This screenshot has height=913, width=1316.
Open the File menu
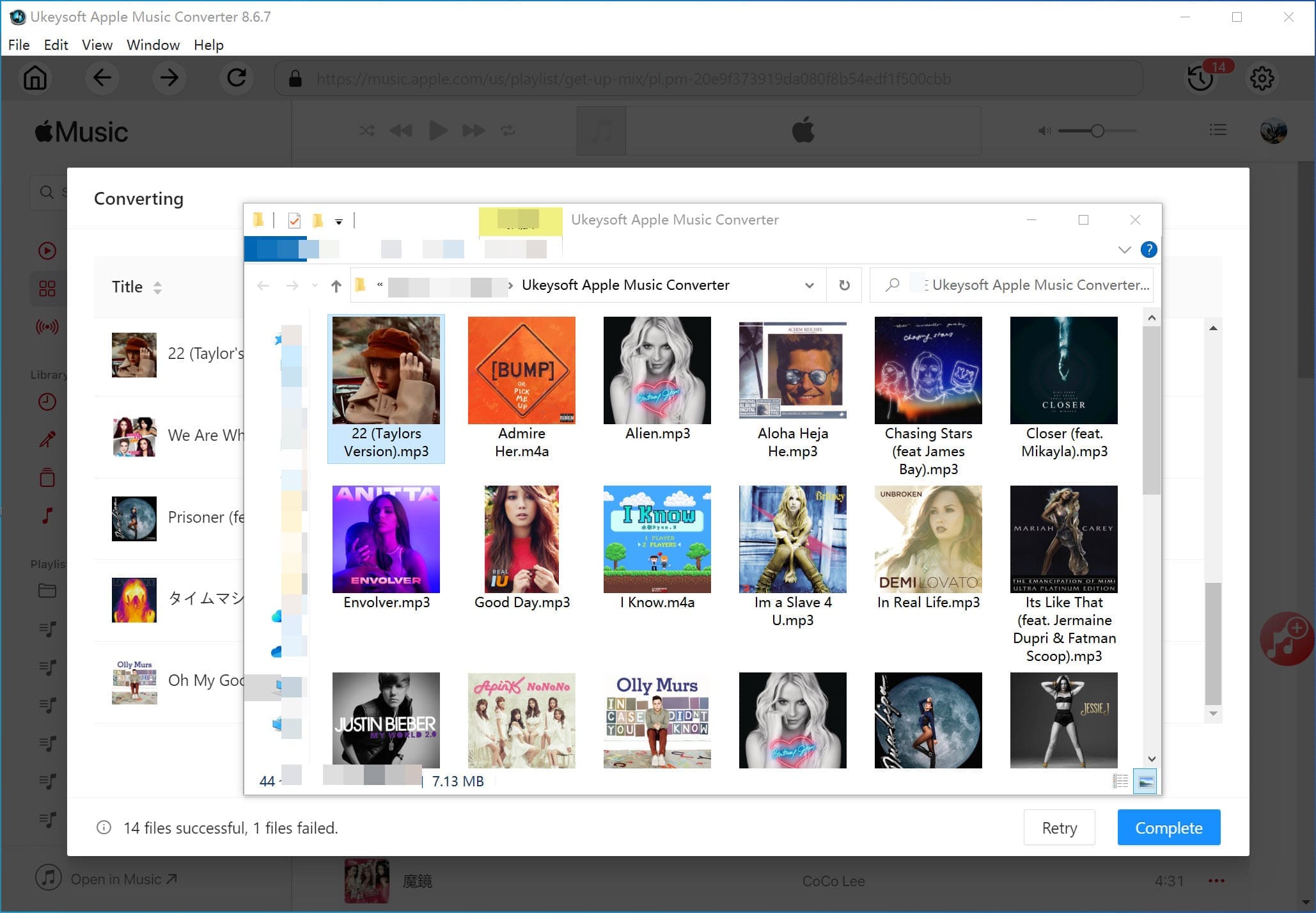click(19, 44)
